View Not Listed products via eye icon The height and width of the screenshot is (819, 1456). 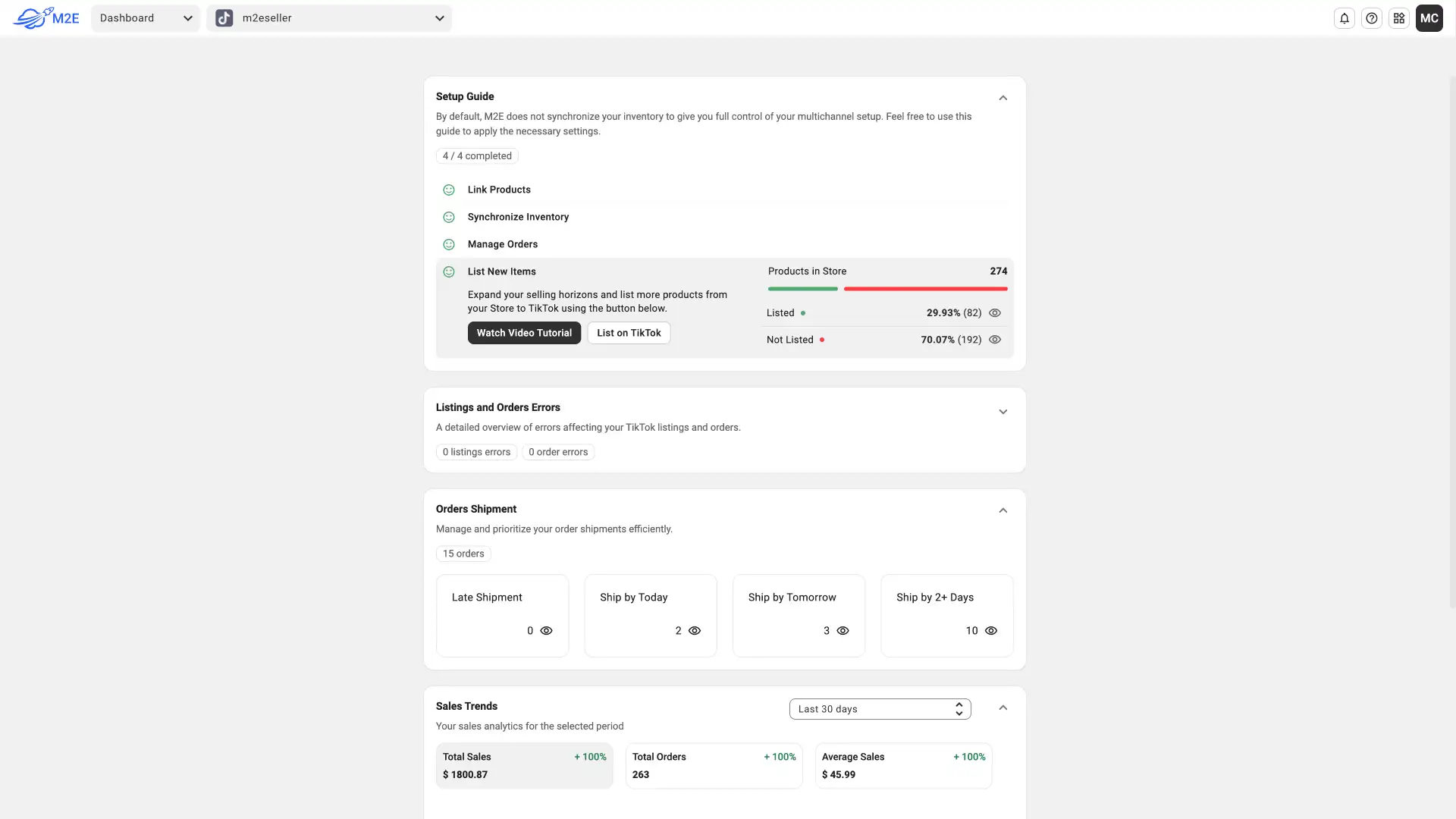point(995,340)
